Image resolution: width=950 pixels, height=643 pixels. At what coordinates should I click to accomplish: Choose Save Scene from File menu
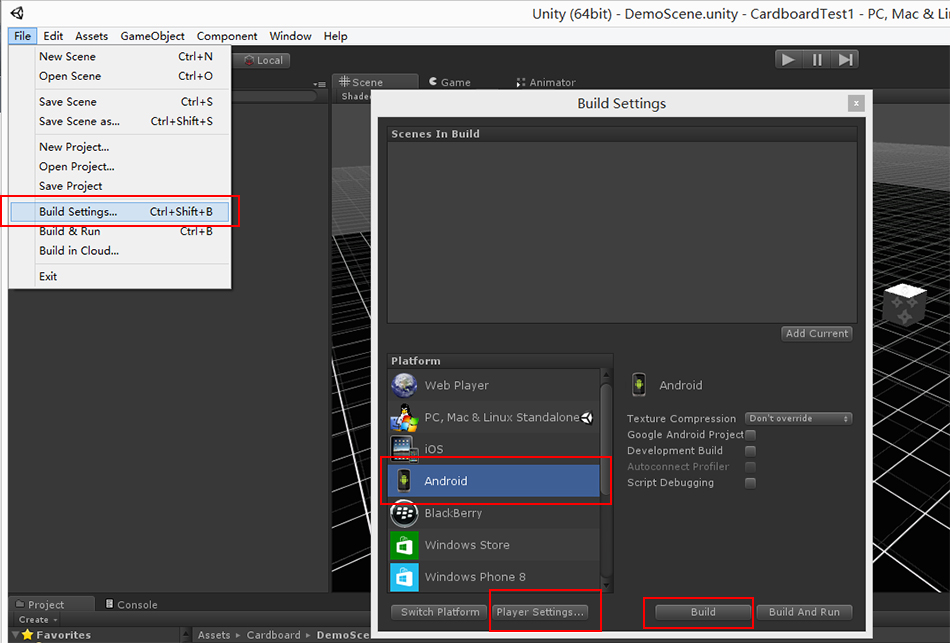click(x=120, y=102)
